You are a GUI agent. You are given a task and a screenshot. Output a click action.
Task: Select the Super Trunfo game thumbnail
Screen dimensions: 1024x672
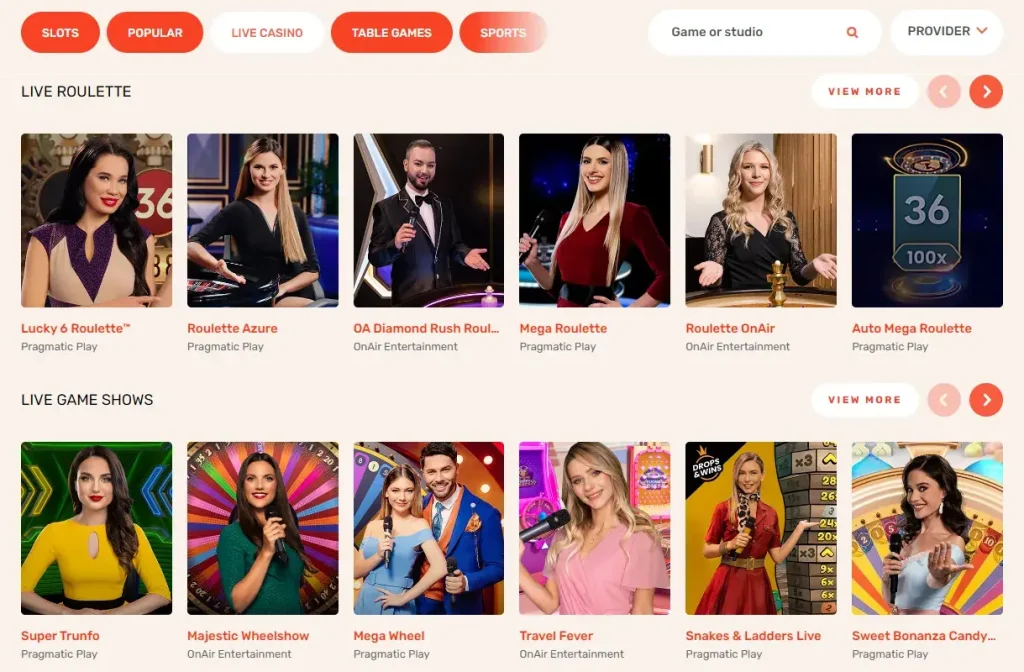[x=97, y=528]
